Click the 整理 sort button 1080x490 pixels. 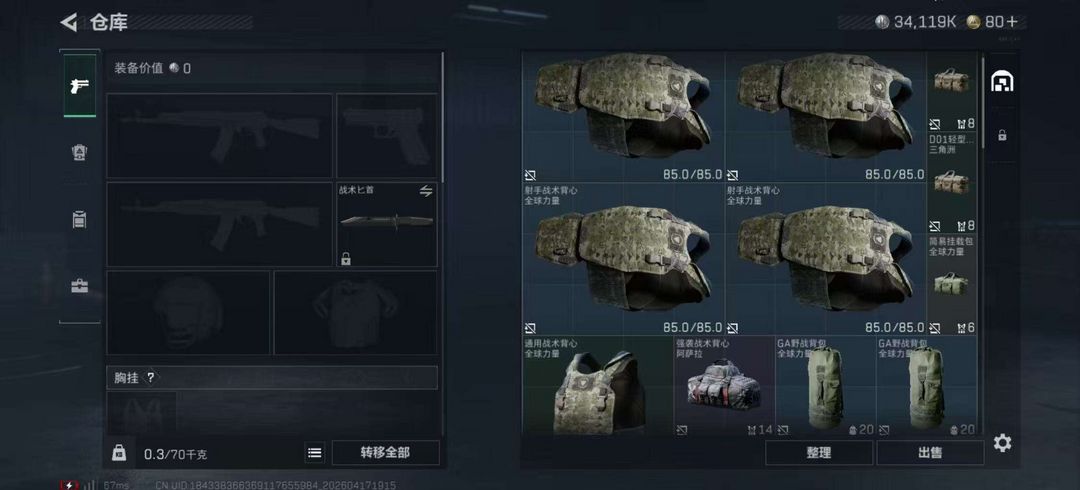point(819,453)
